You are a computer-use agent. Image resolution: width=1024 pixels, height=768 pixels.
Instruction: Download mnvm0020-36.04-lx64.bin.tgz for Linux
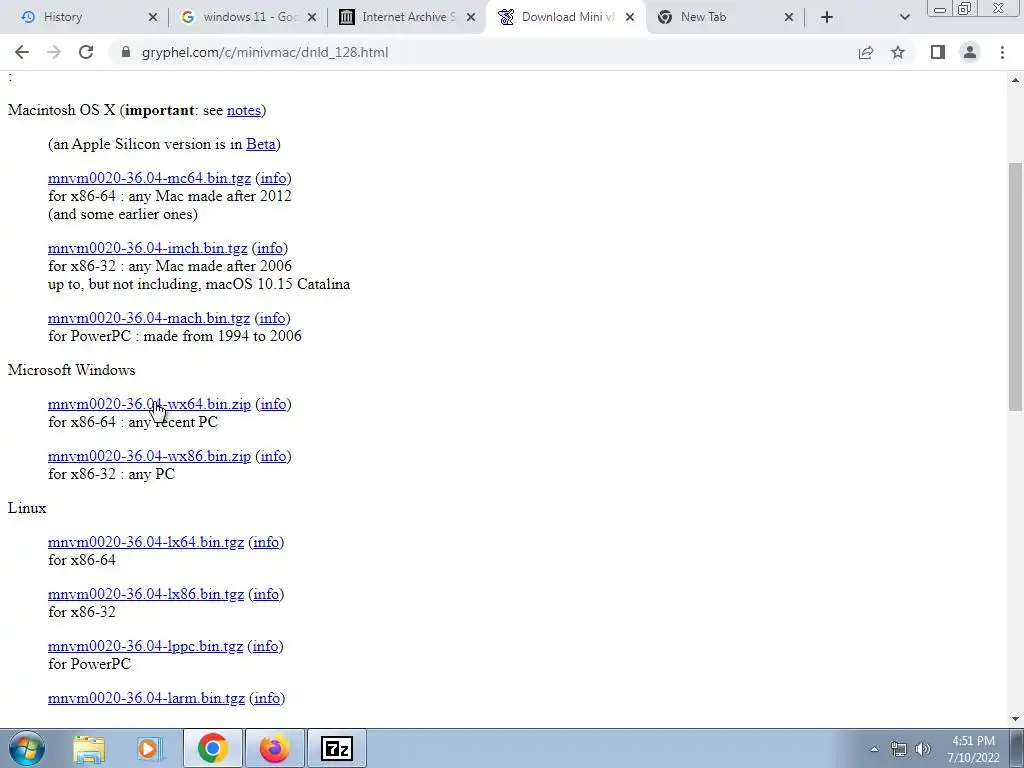click(146, 542)
